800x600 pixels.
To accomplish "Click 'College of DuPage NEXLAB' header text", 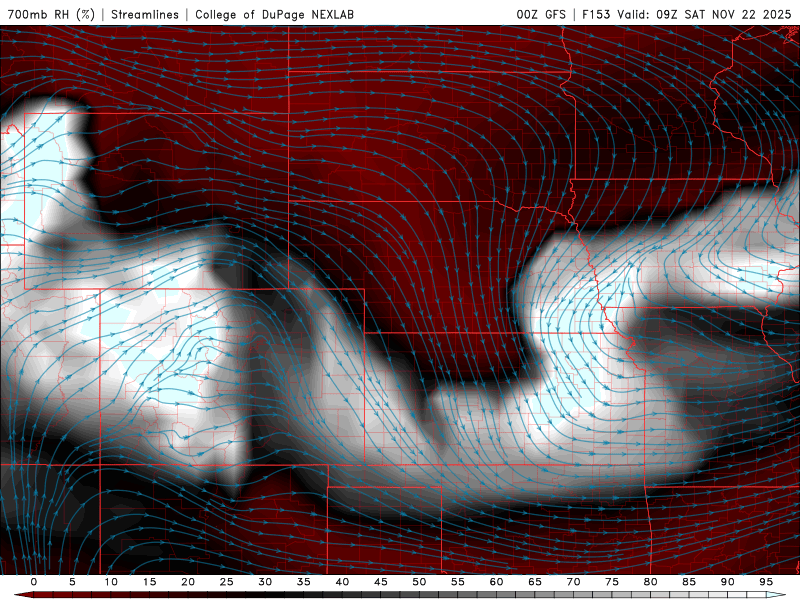I will tap(274, 14).
